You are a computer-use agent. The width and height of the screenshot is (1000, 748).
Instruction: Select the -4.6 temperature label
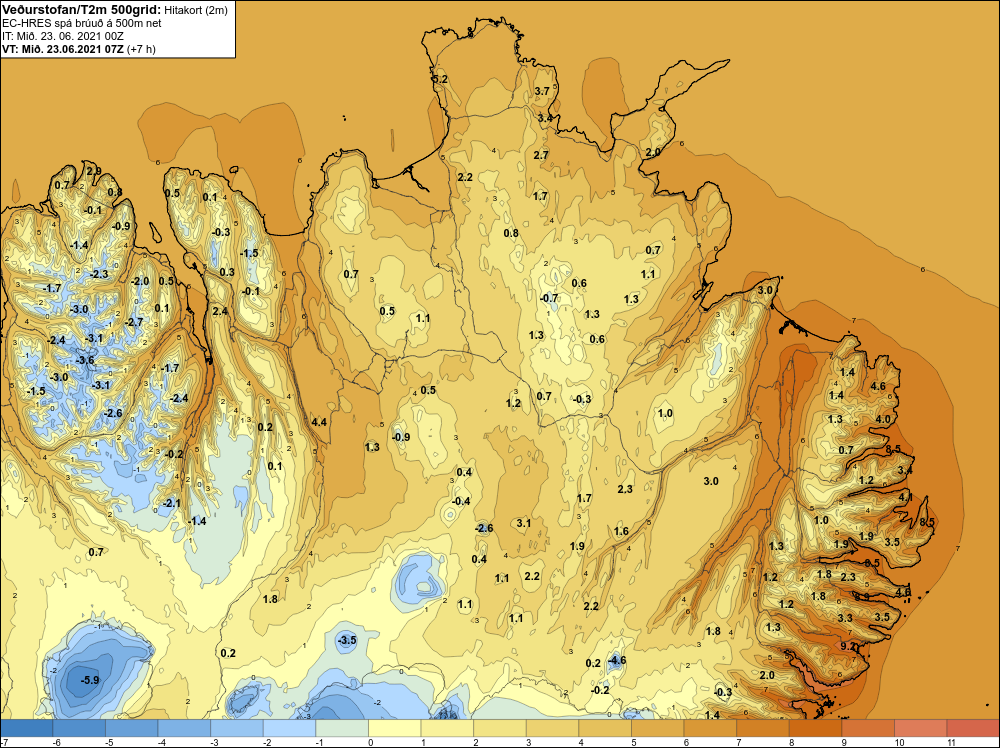616,660
